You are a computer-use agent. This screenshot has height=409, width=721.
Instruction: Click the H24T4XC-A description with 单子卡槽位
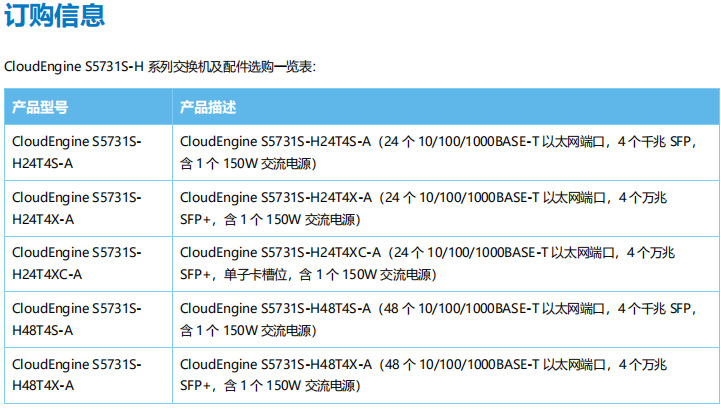[x=427, y=264]
